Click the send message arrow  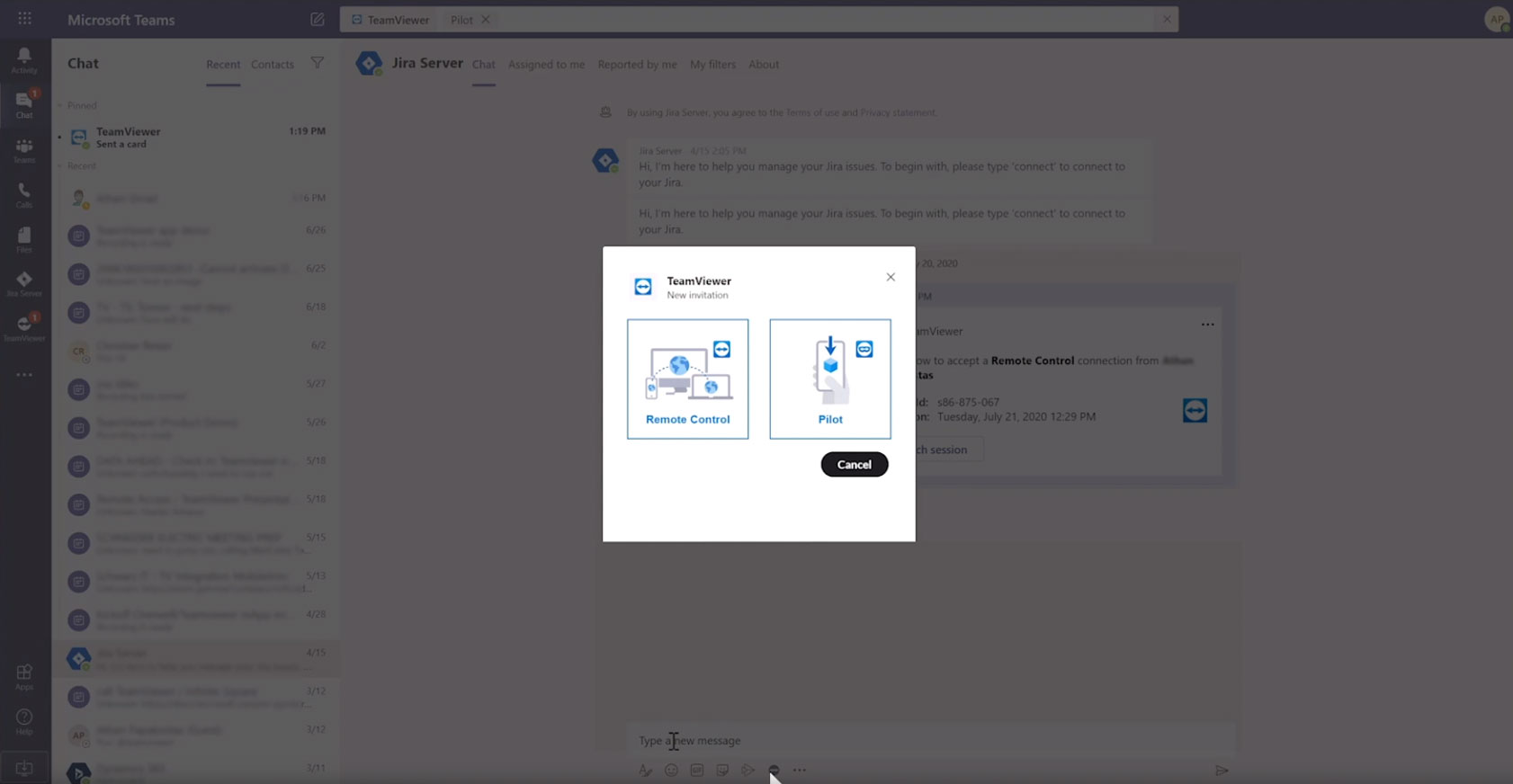1222,771
